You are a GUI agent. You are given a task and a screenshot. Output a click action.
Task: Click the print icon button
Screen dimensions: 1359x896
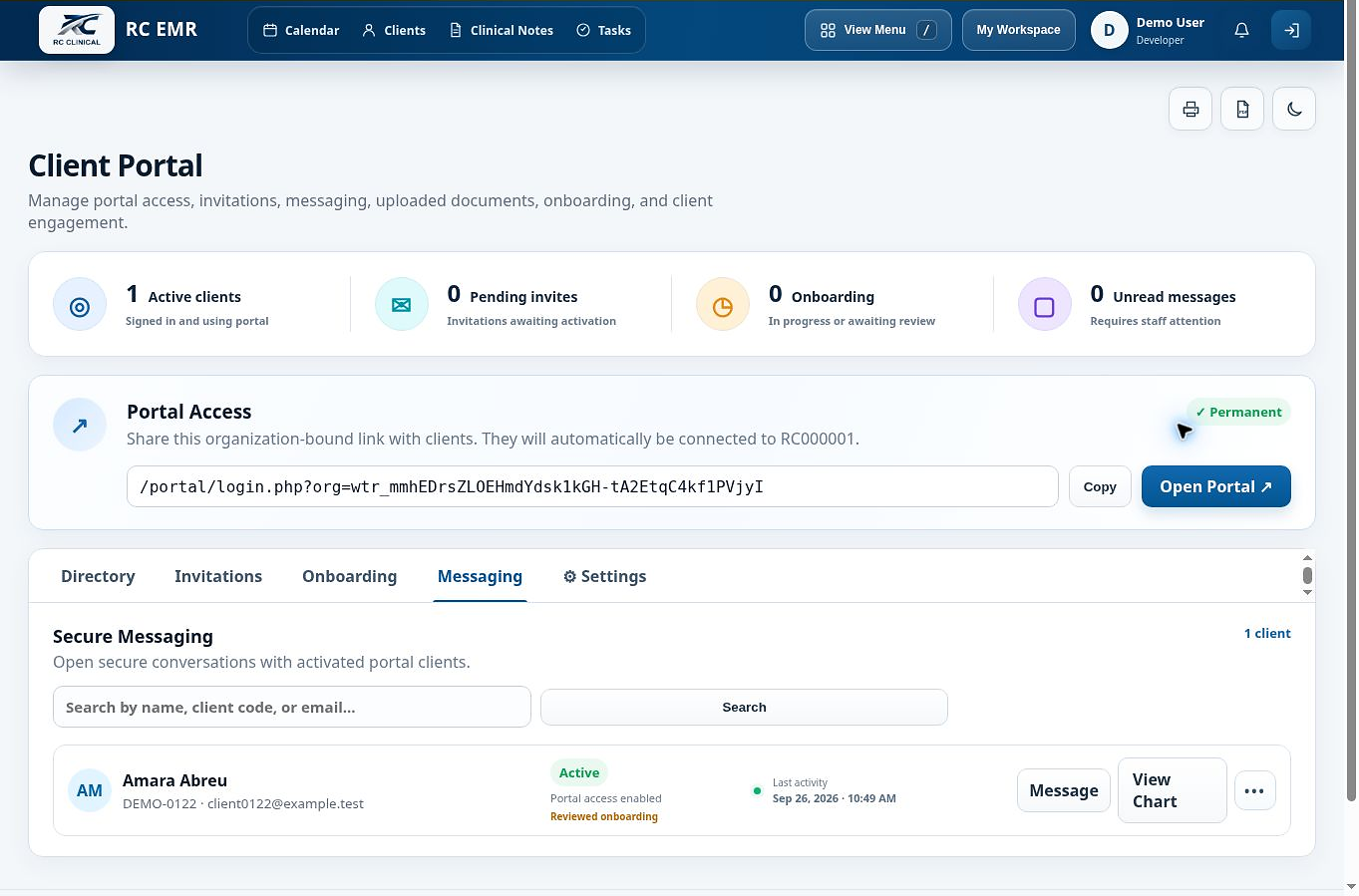tap(1190, 109)
